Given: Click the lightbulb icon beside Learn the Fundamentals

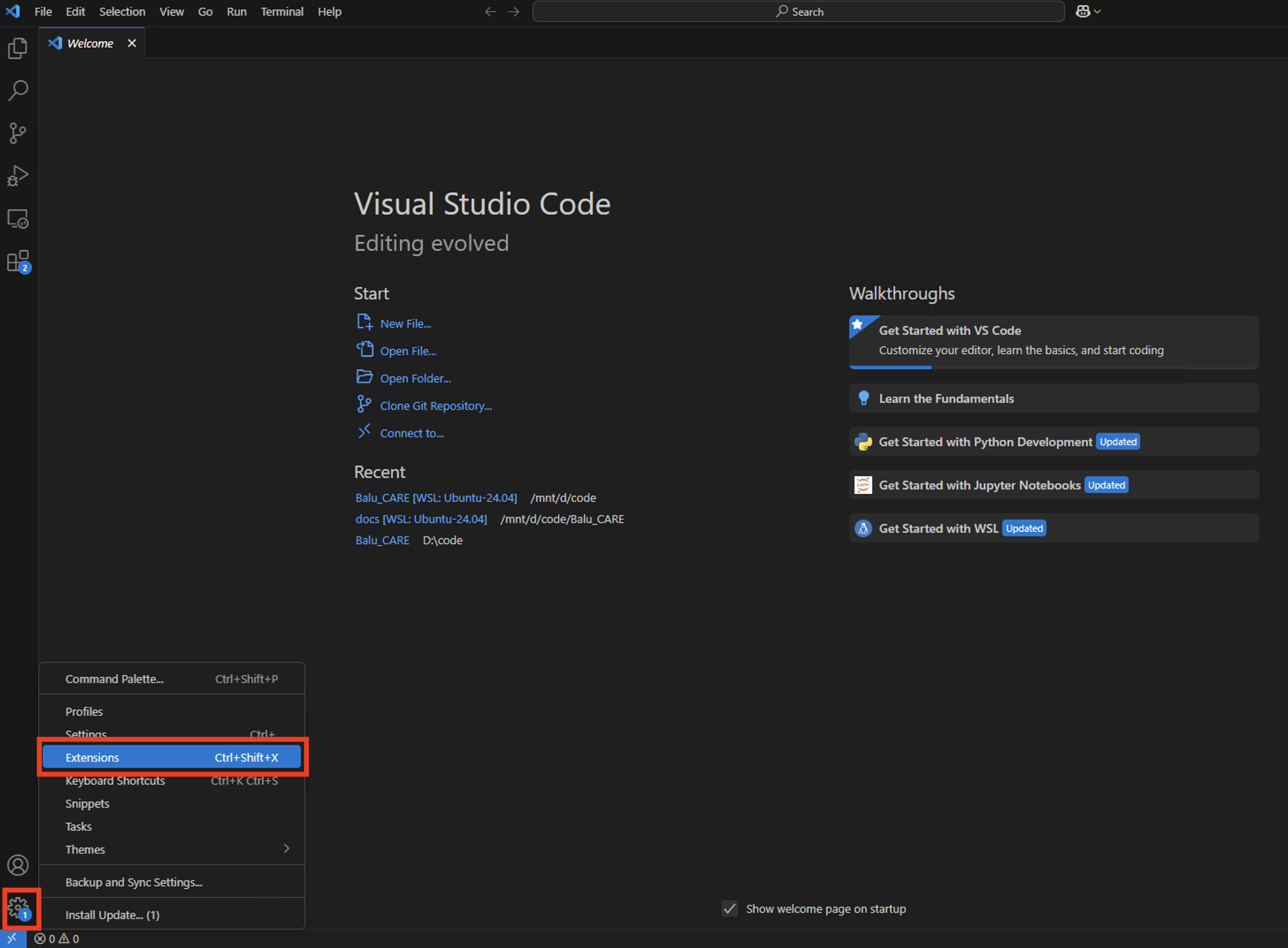Looking at the screenshot, I should (863, 398).
